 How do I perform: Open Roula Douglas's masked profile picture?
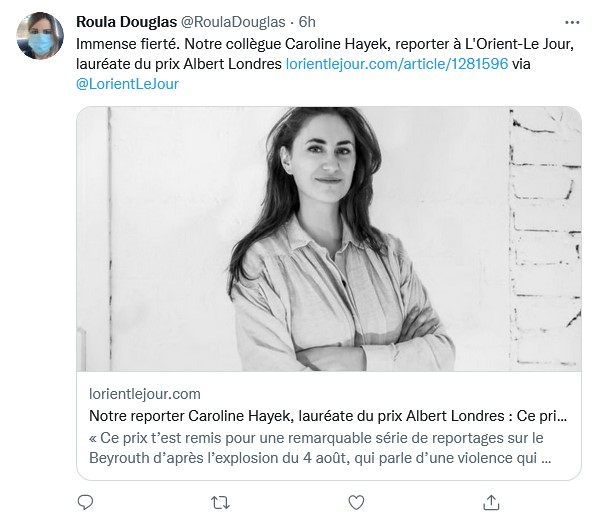pos(40,35)
